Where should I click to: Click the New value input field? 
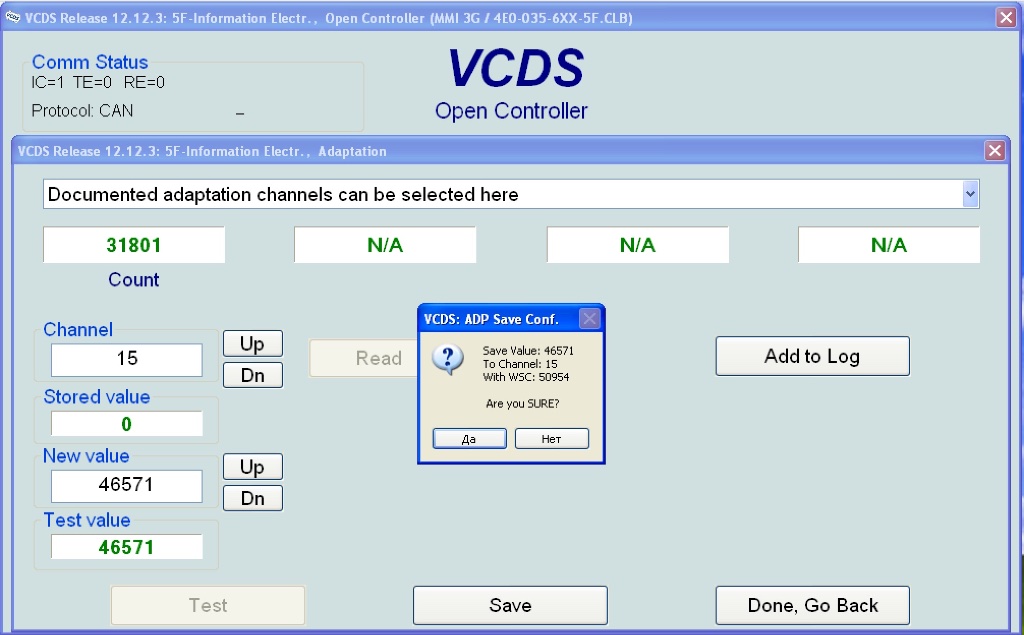point(127,486)
